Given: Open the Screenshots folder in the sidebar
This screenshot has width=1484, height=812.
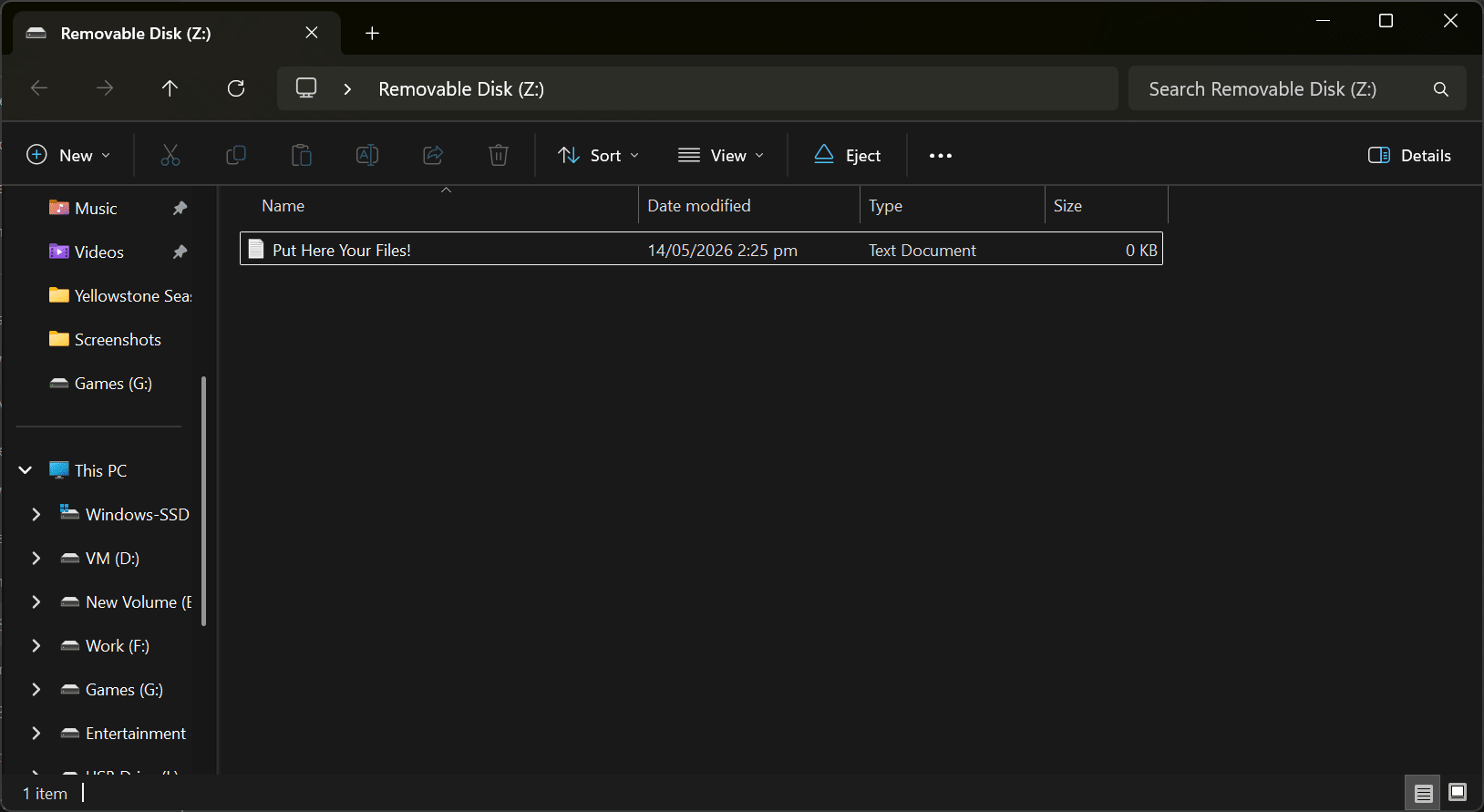Looking at the screenshot, I should pyautogui.click(x=118, y=340).
